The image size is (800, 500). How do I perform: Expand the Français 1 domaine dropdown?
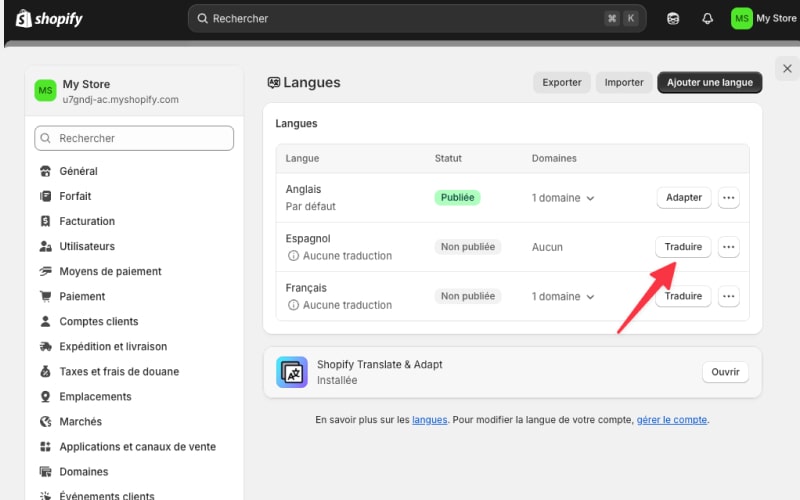(x=563, y=296)
